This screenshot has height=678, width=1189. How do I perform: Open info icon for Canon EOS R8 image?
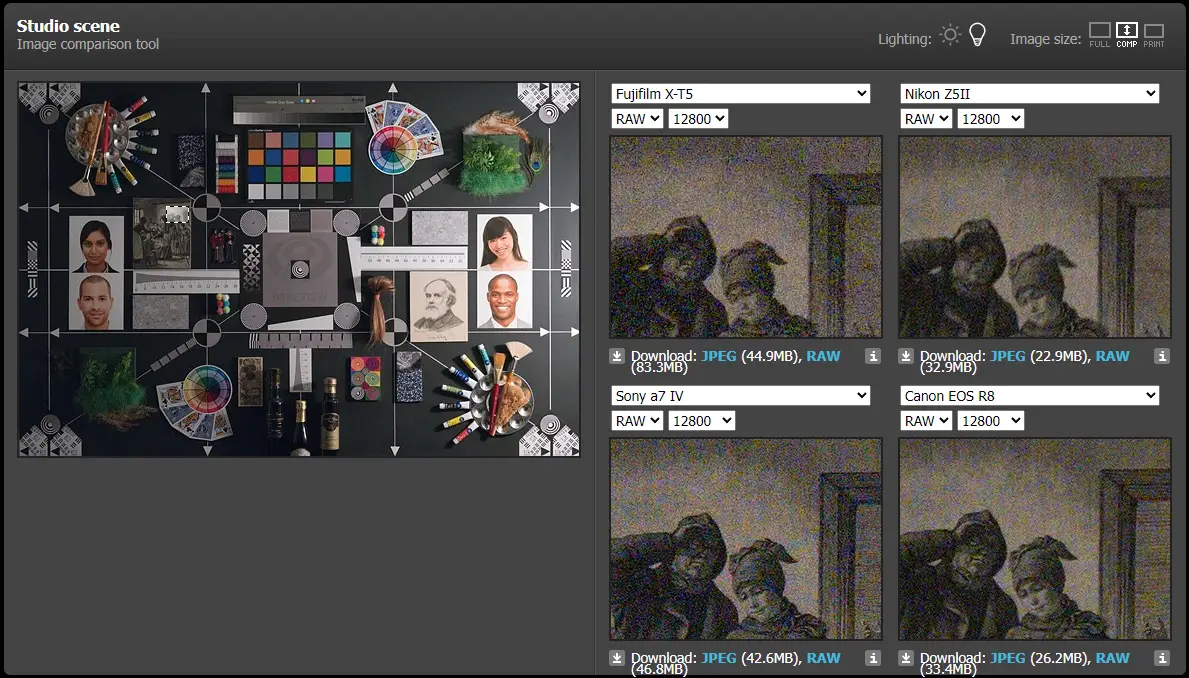pyautogui.click(x=1161, y=658)
